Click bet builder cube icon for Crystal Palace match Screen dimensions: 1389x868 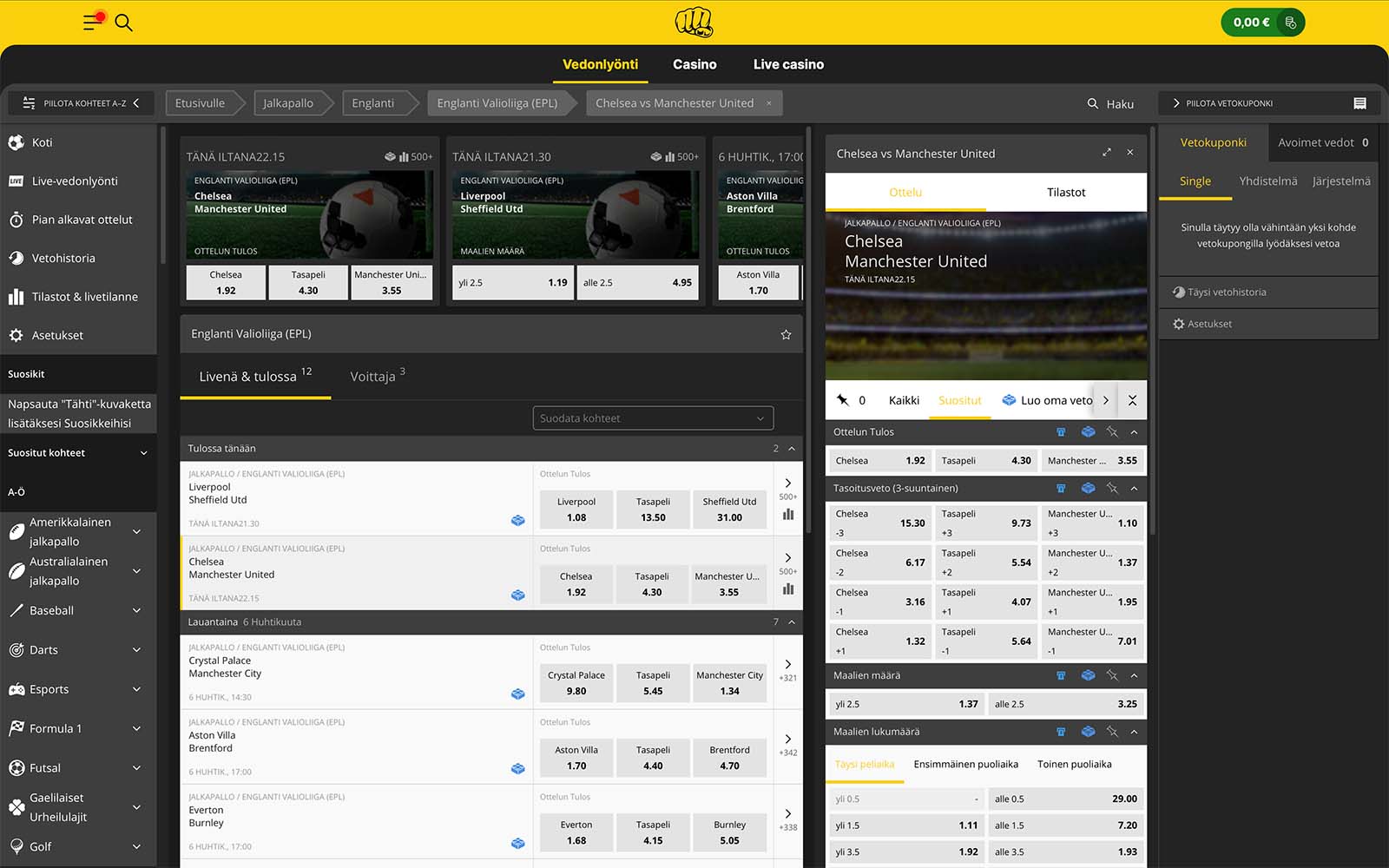(x=517, y=694)
